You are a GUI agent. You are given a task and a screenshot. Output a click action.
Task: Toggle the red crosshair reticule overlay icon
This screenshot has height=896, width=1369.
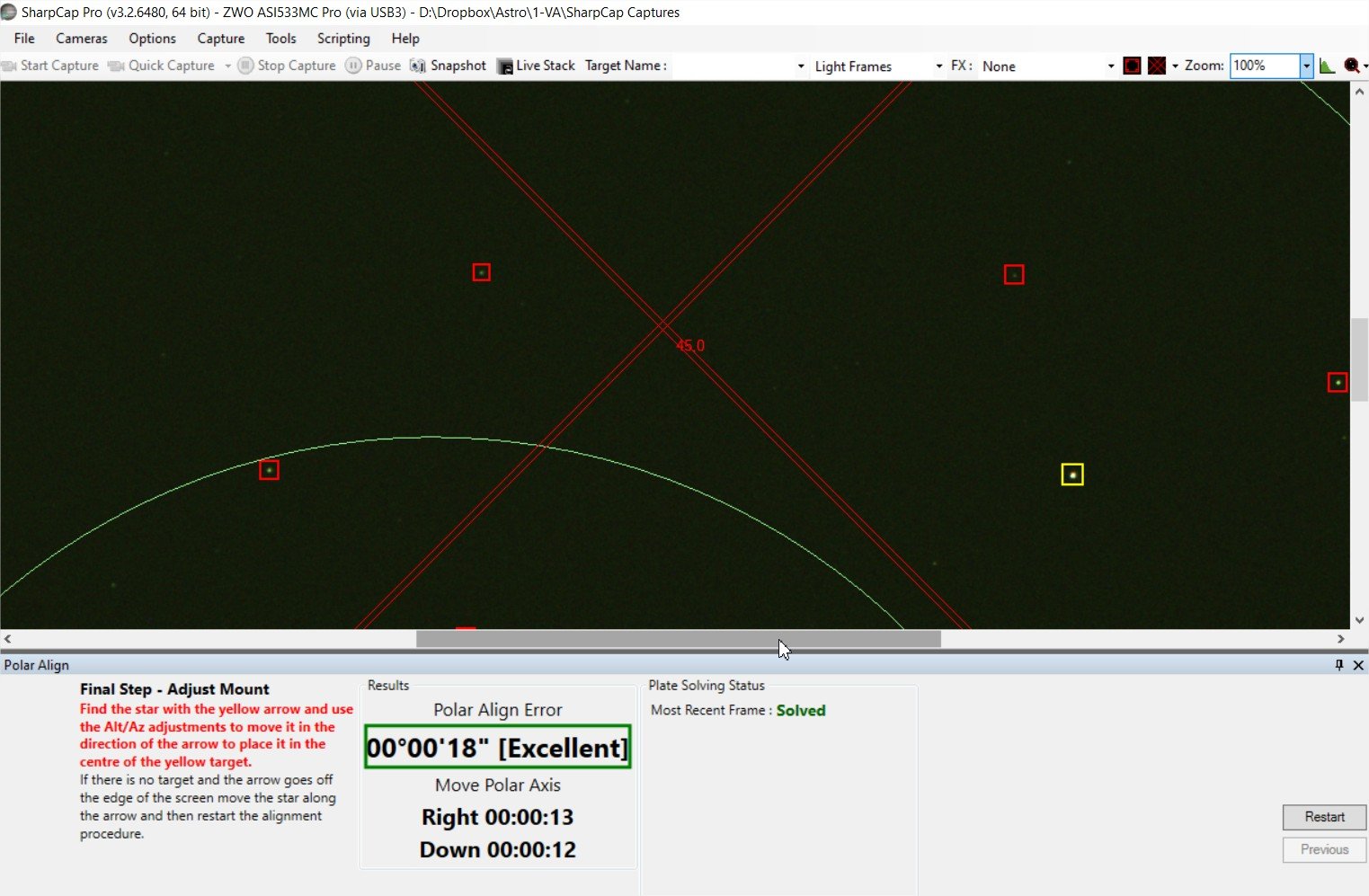click(x=1157, y=66)
